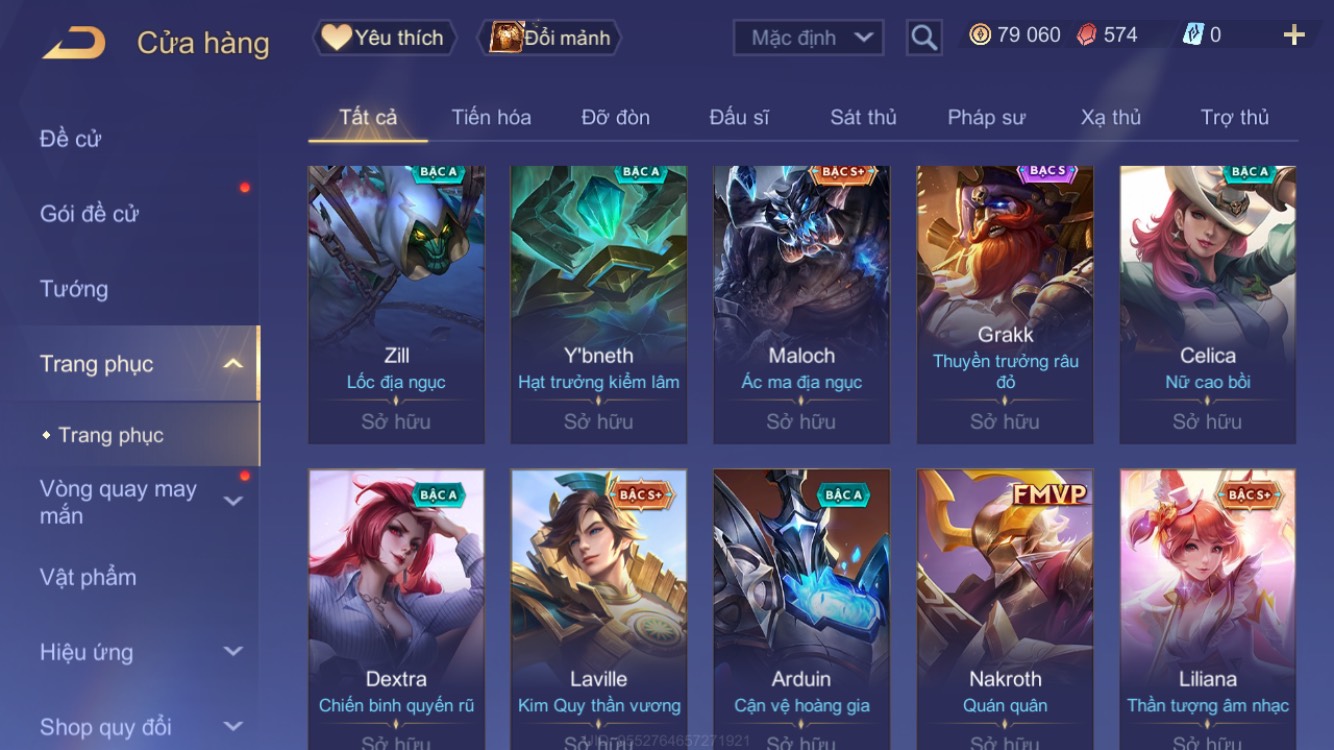
Task: Tap the blue voucher currency icon
Action: [1193, 35]
